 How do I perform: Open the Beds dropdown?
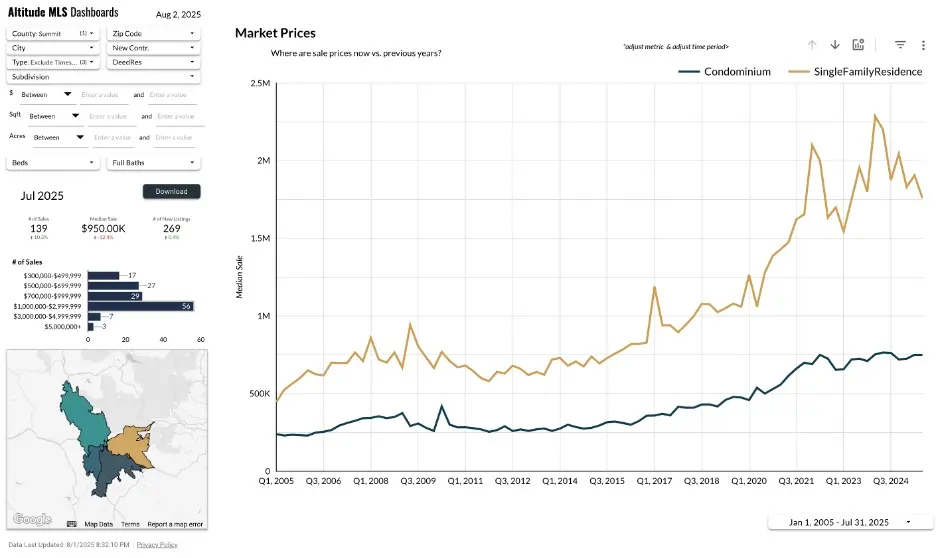tap(53, 162)
